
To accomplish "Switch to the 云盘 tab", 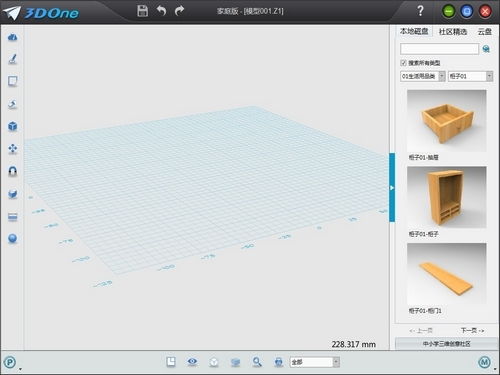I will 484,32.
